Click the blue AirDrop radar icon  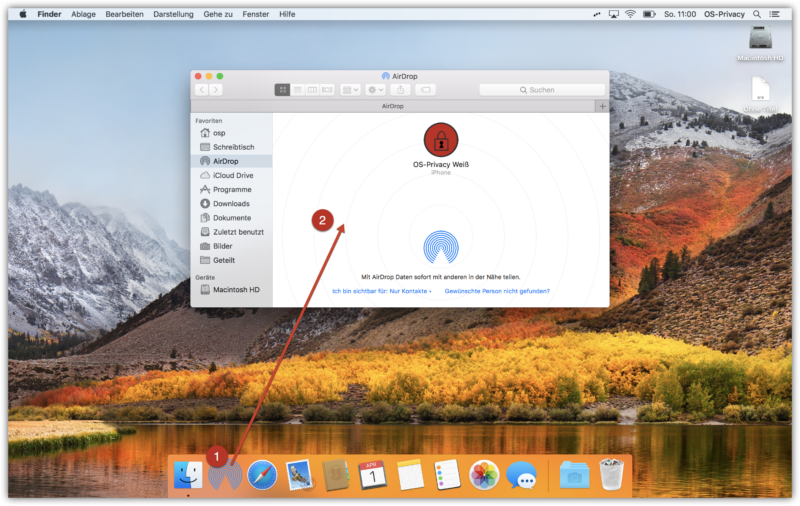click(x=441, y=247)
